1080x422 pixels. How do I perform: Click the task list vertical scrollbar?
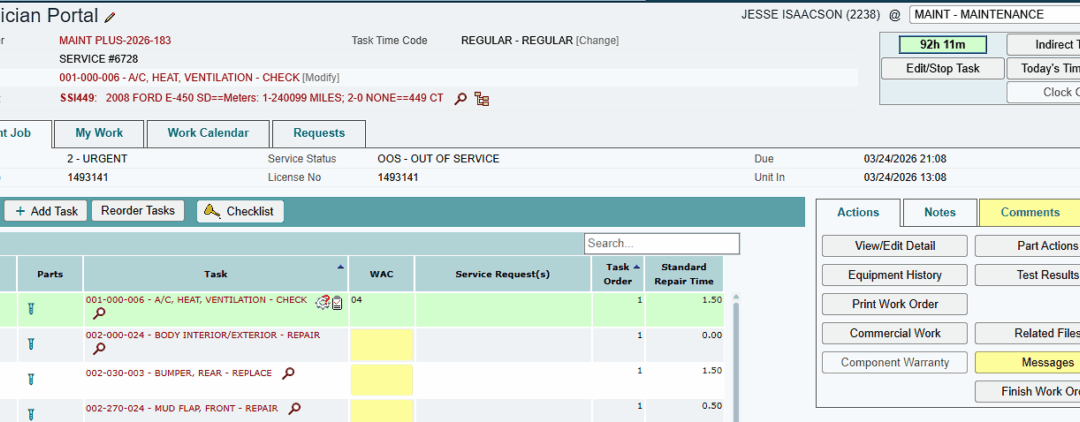click(735, 358)
